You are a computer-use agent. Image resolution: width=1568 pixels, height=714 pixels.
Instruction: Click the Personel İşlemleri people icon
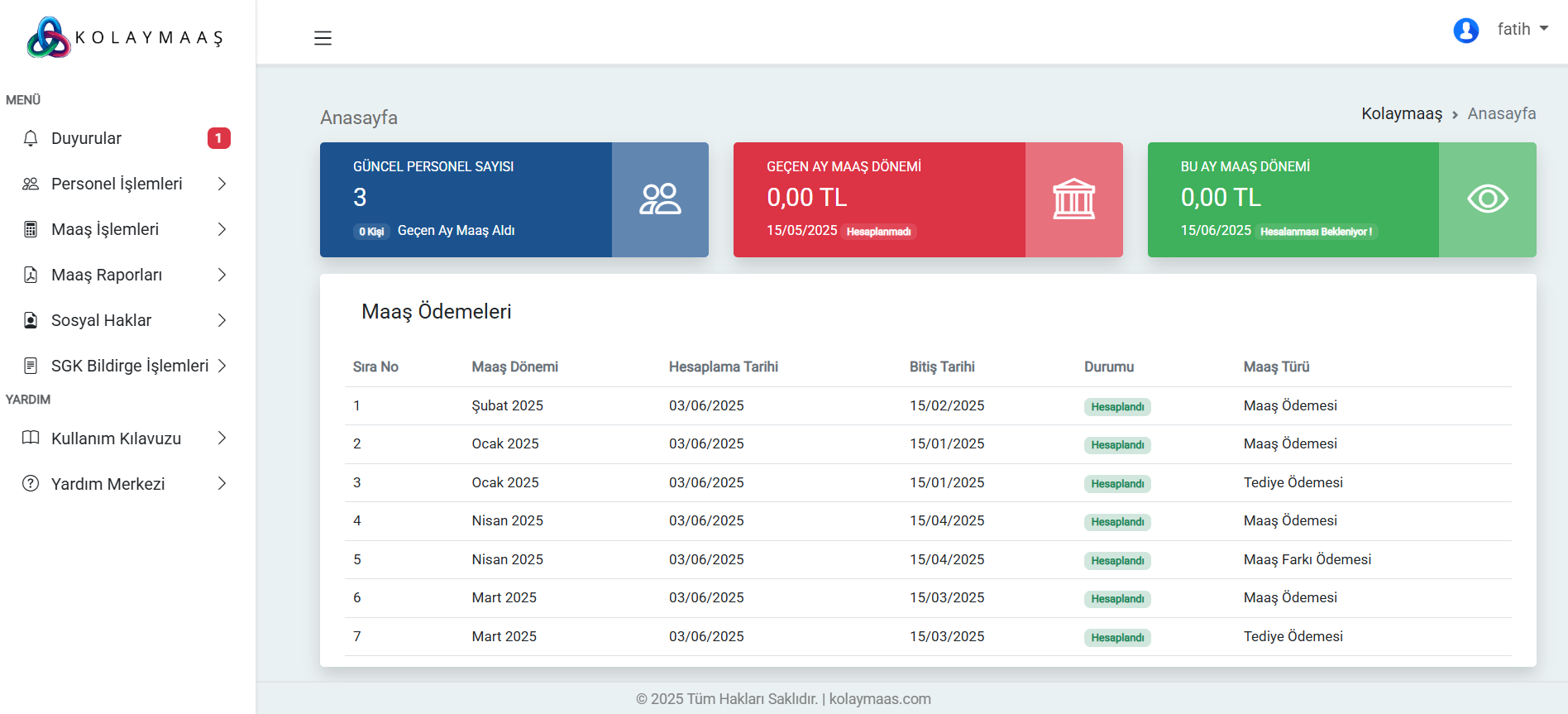point(31,184)
